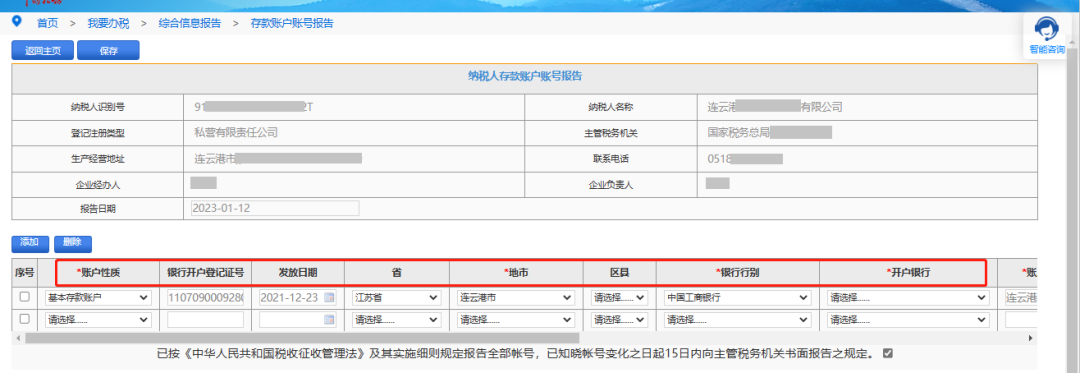Open second row 银行行别 请选择 dropdown

(737, 319)
